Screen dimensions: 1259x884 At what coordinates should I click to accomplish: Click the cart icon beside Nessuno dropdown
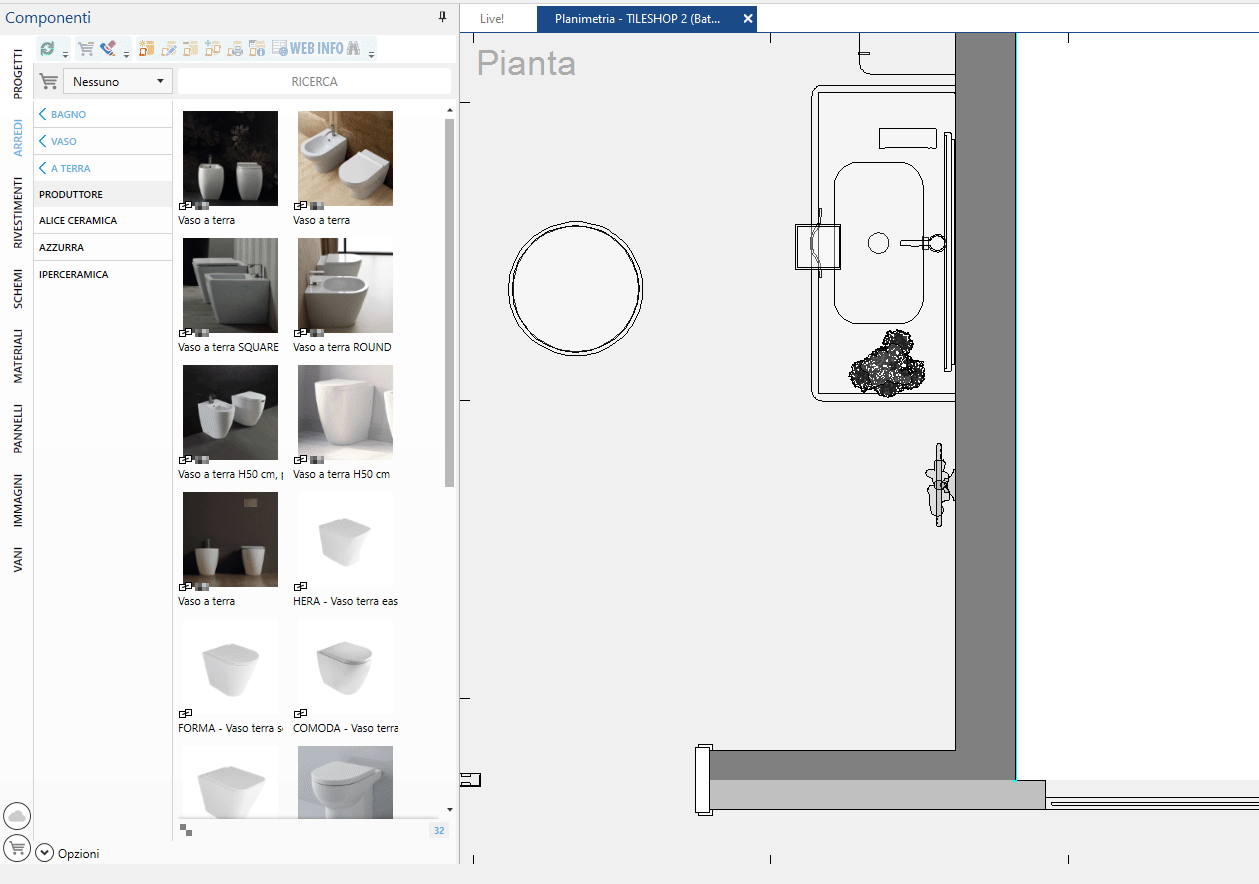coord(48,81)
